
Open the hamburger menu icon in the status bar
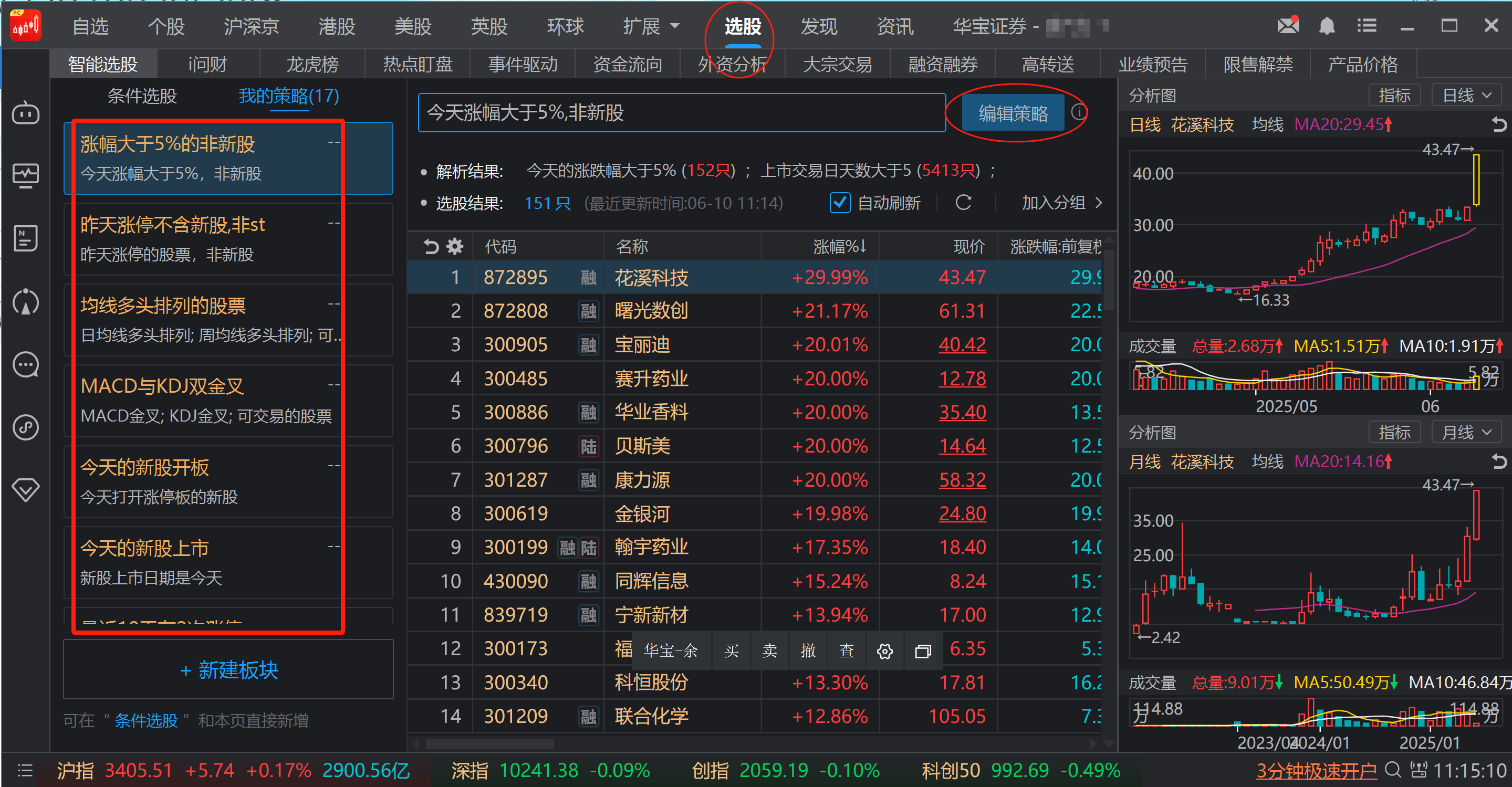[x=25, y=770]
